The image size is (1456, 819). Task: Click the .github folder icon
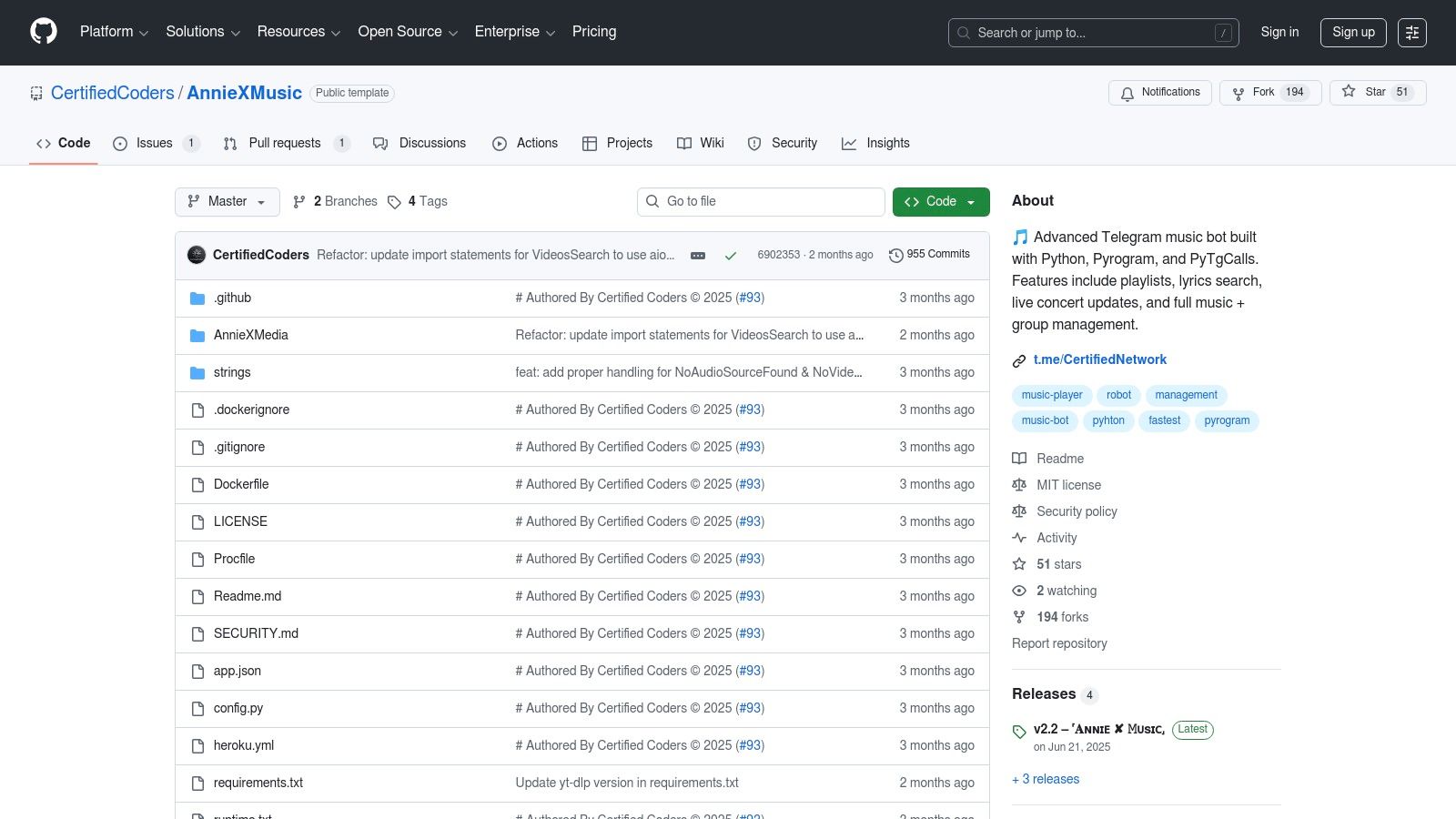click(197, 298)
